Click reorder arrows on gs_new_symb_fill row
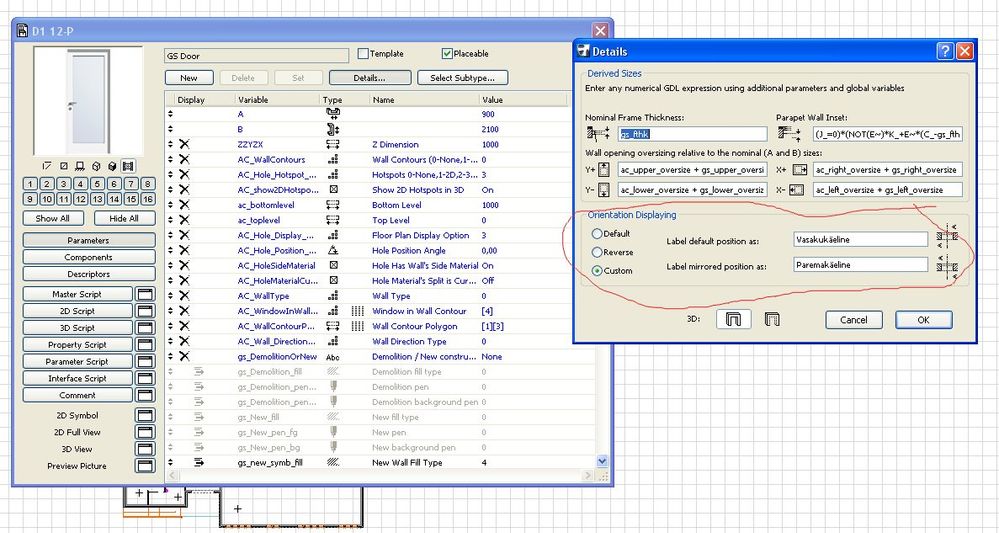Viewport: 999px width, 533px height. (x=170, y=463)
